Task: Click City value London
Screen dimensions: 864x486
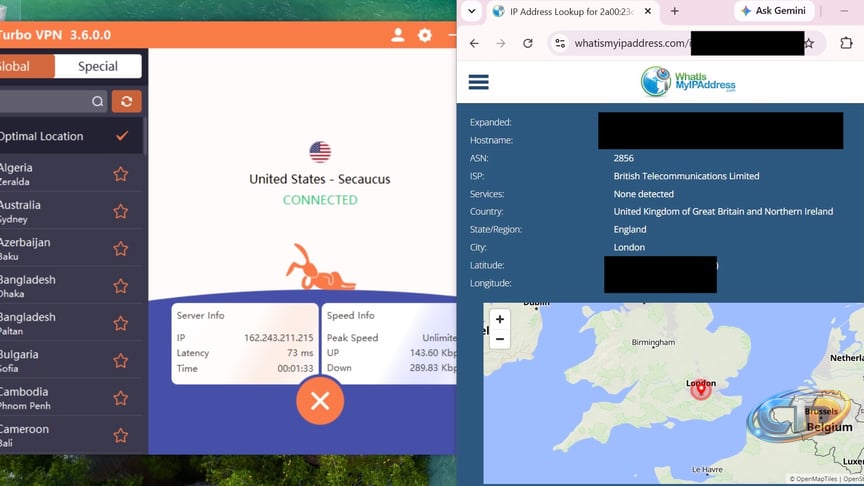Action: (x=629, y=247)
